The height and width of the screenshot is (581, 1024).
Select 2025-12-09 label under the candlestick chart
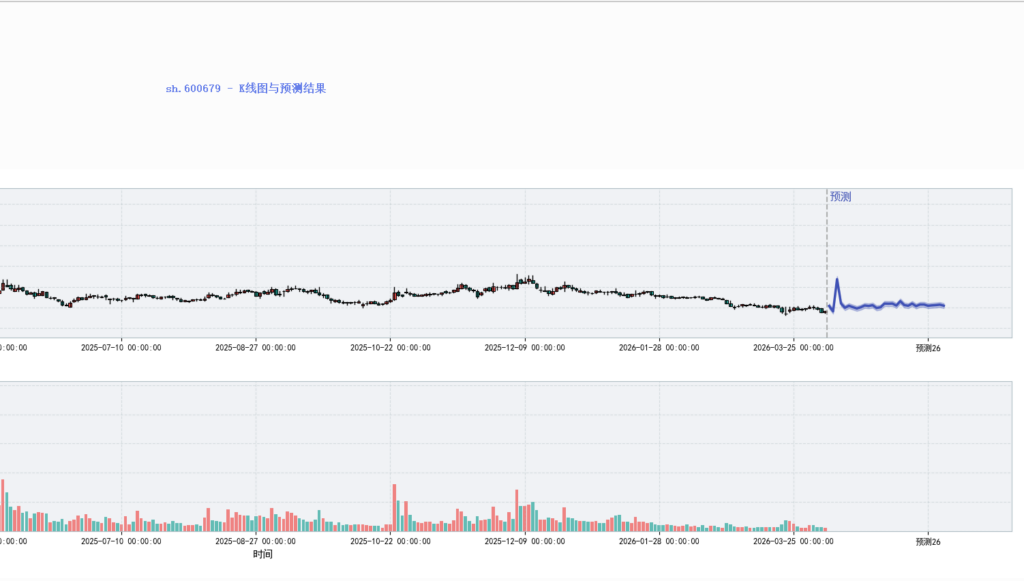524,348
